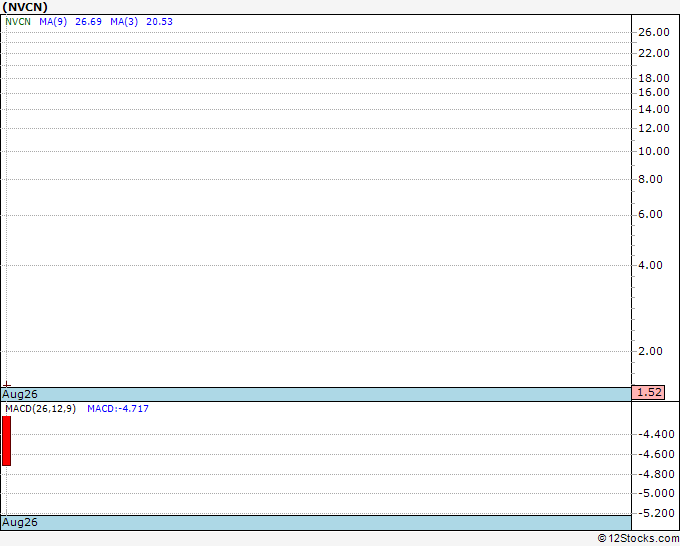Image resolution: width=680 pixels, height=546 pixels.
Task: Click the 2.00 price axis label
Action: coord(651,351)
